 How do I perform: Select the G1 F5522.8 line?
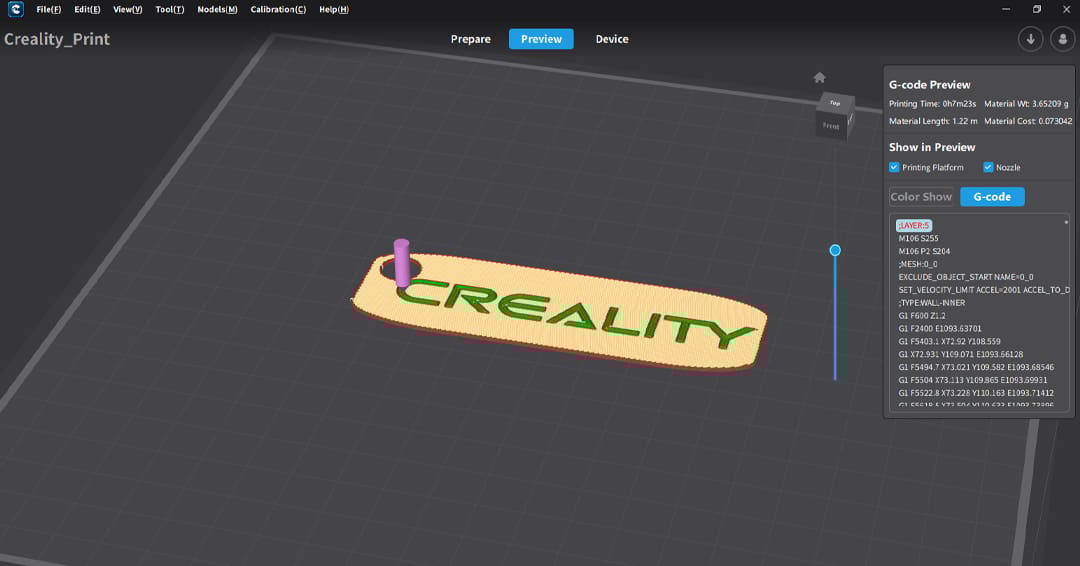tap(976, 393)
